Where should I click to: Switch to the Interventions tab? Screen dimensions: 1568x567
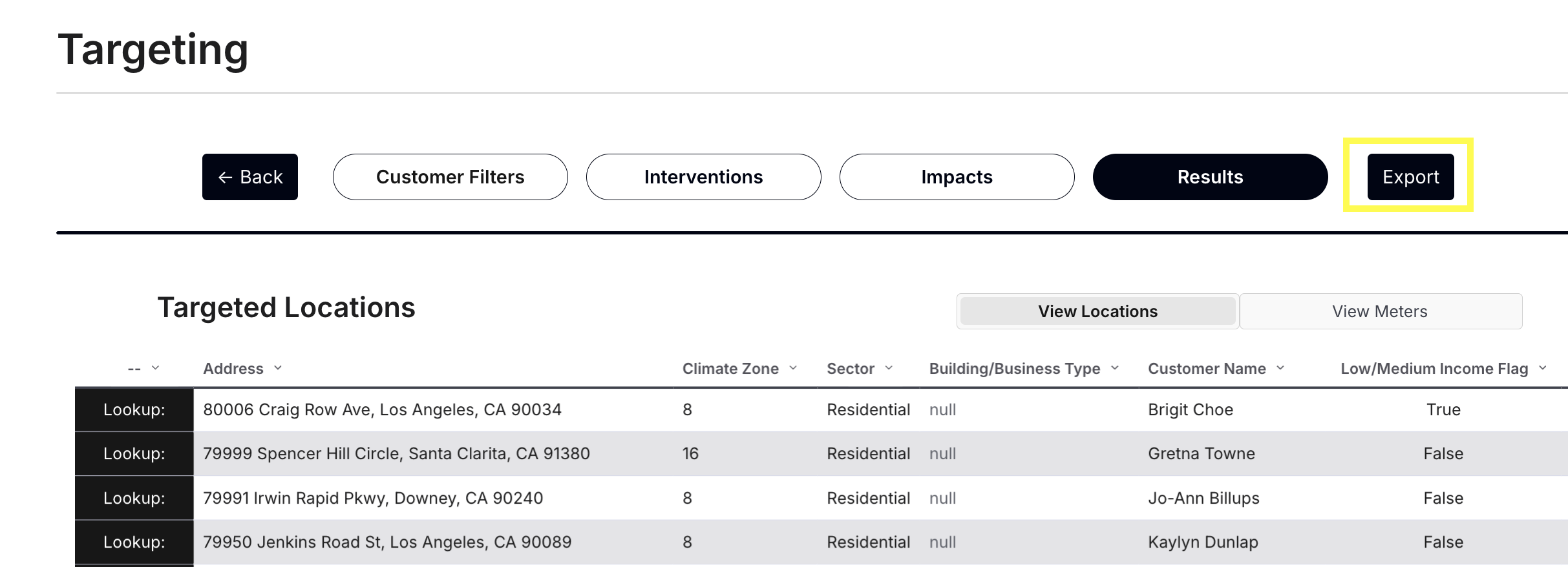(703, 177)
